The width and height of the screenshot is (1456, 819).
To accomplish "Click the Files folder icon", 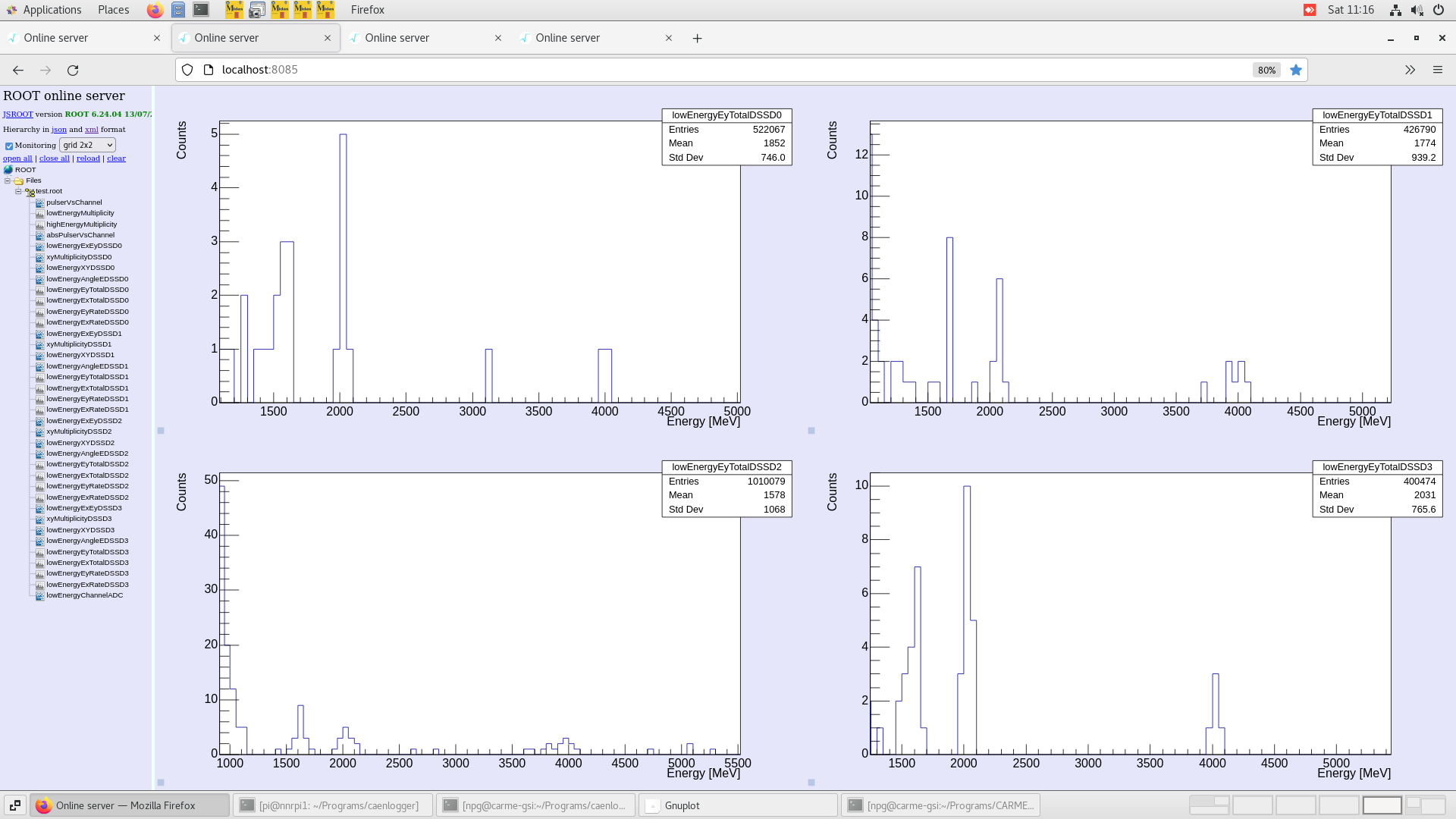I will point(19,181).
